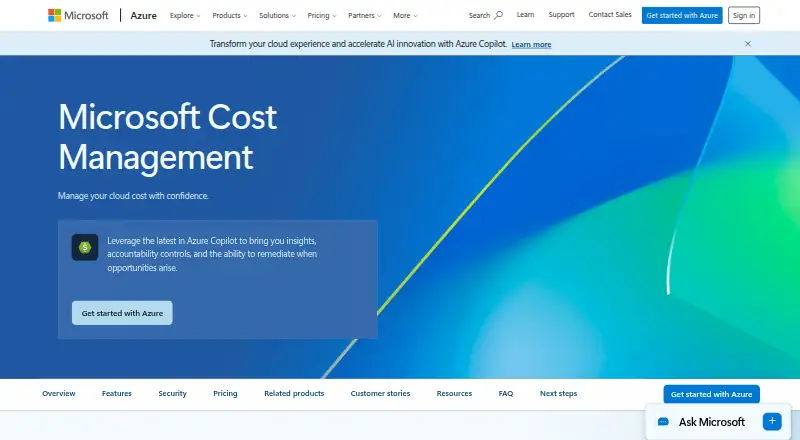The width and height of the screenshot is (800, 440).
Task: Expand the Ask Microsoft chat with plus
Action: (x=772, y=421)
